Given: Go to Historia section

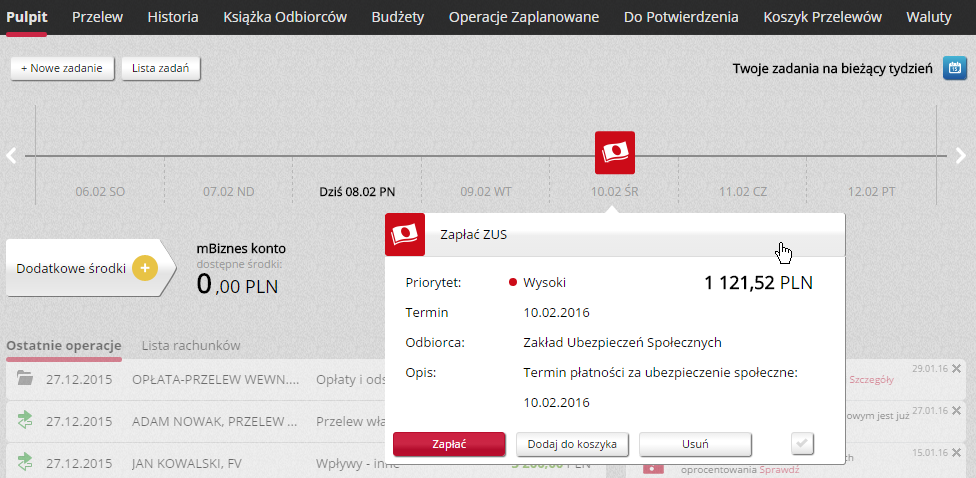Looking at the screenshot, I should coord(173,17).
